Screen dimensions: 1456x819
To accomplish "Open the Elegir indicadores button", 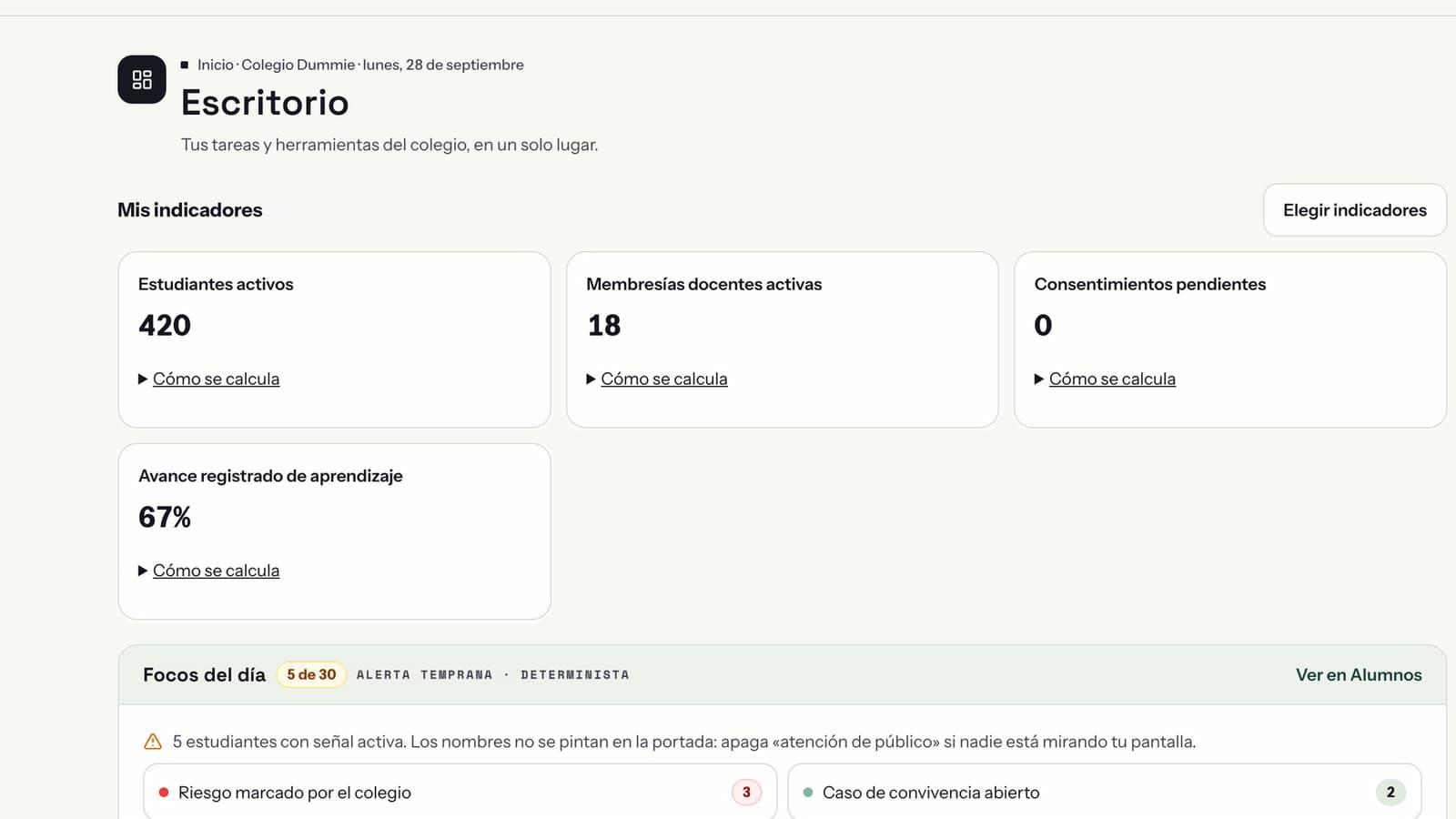I will (1354, 210).
